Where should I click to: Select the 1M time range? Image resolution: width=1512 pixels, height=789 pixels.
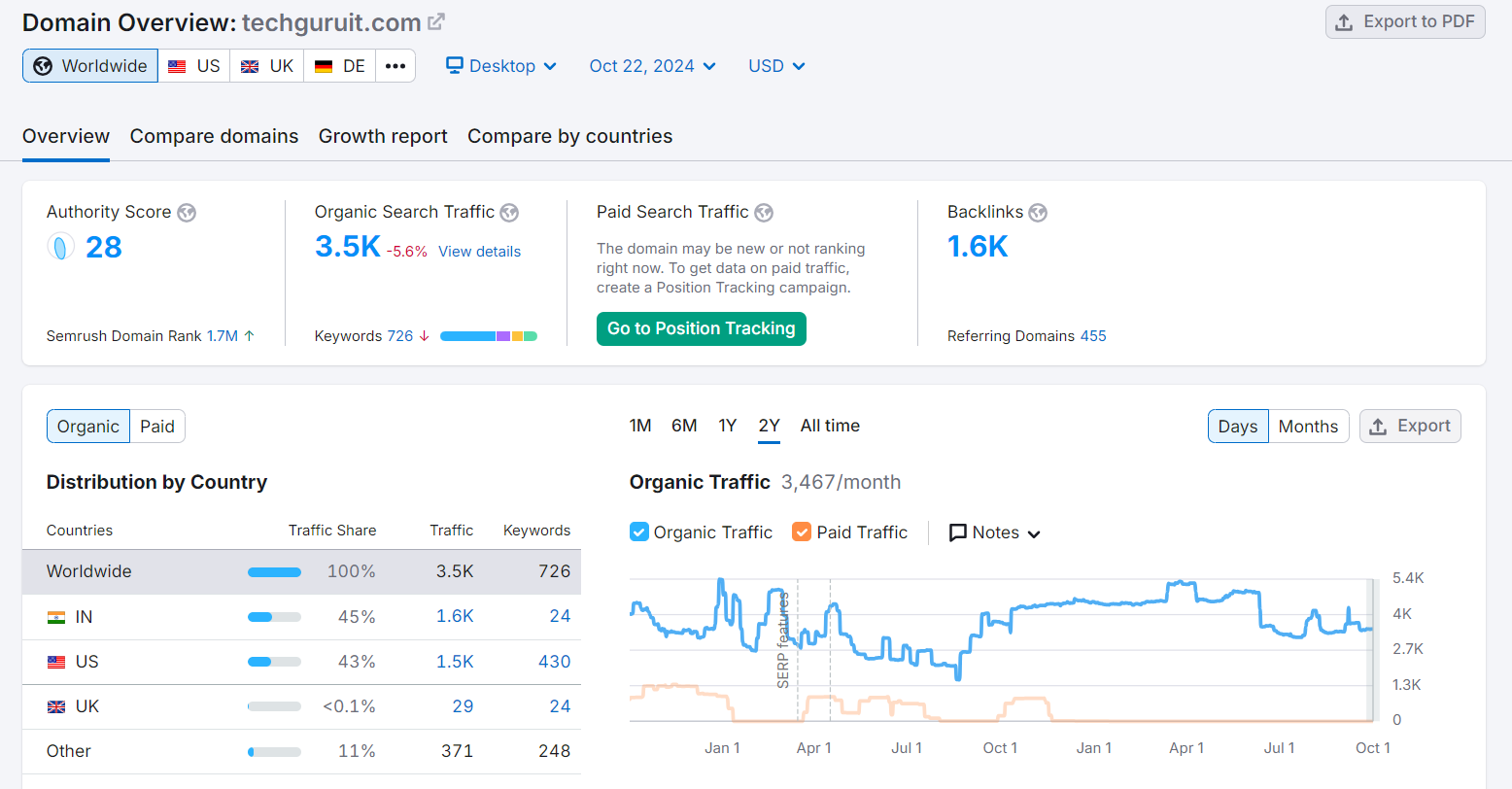click(x=640, y=426)
